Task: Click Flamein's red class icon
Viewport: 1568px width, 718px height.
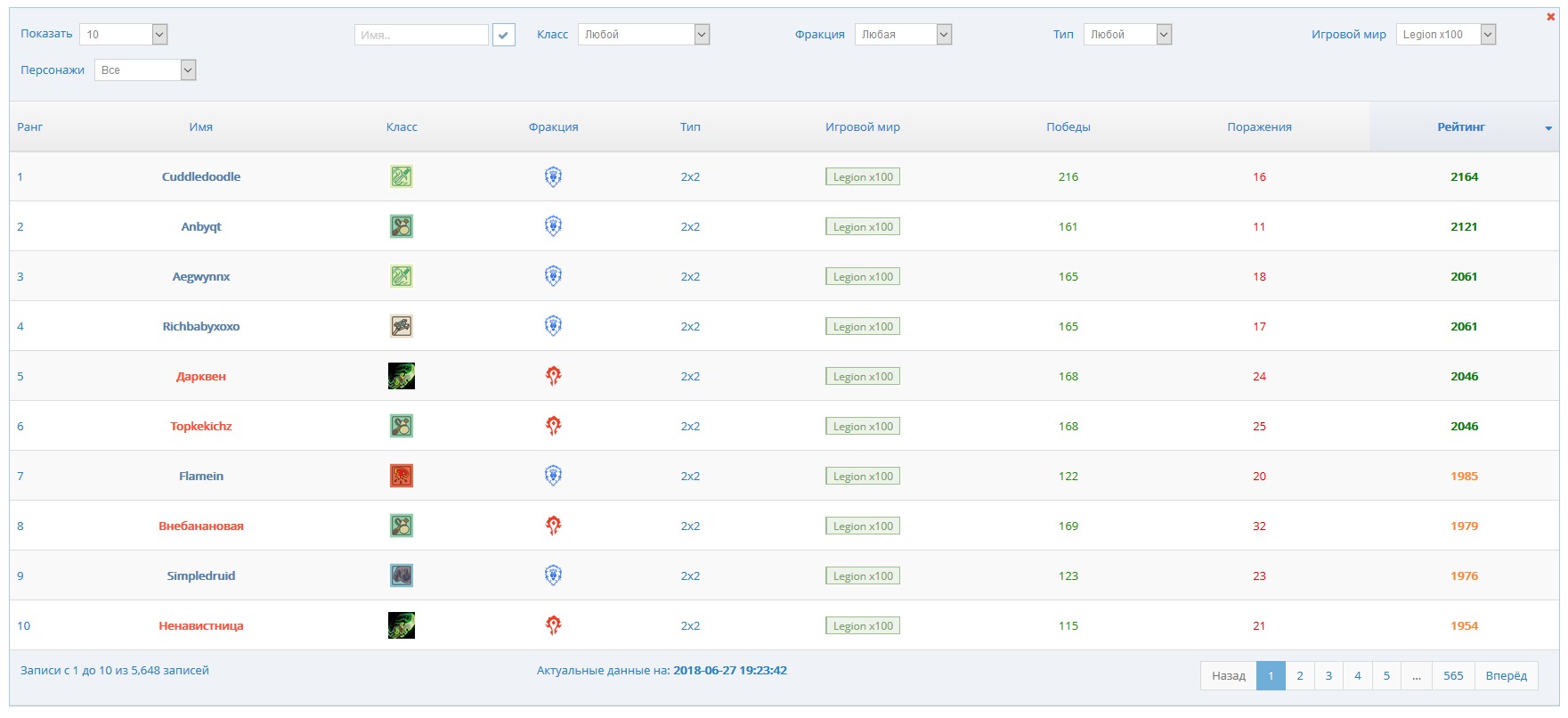Action: click(x=401, y=476)
